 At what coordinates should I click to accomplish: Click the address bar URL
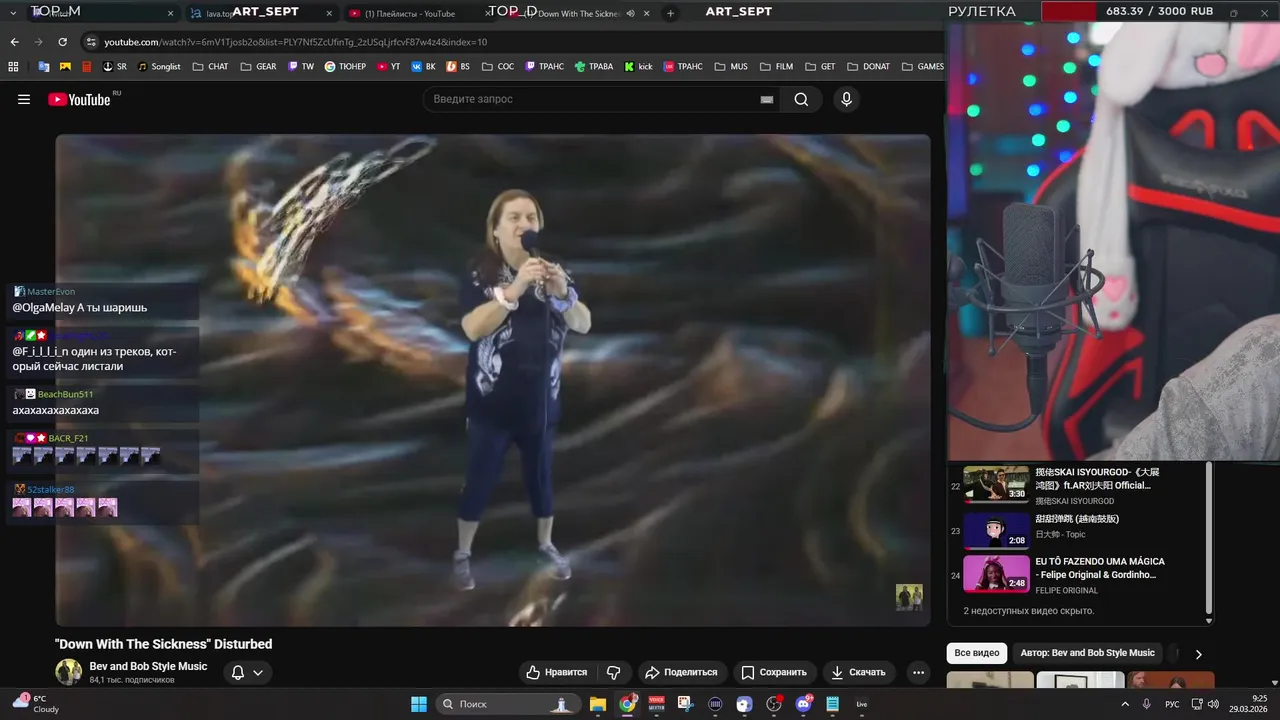295,42
